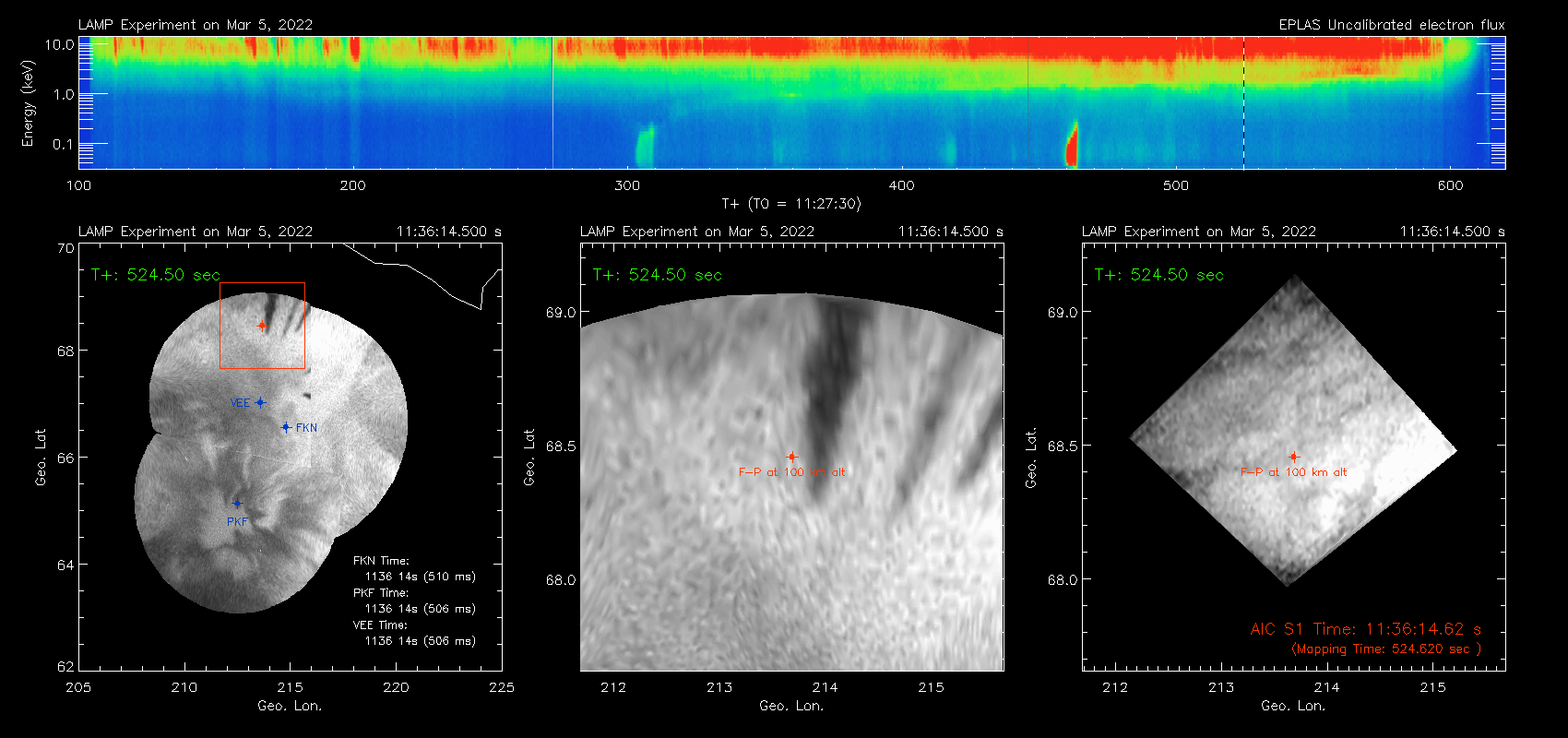The image size is (1568, 738).
Task: Click the diamond-shaped AIC camera image
Action: click(1293, 431)
